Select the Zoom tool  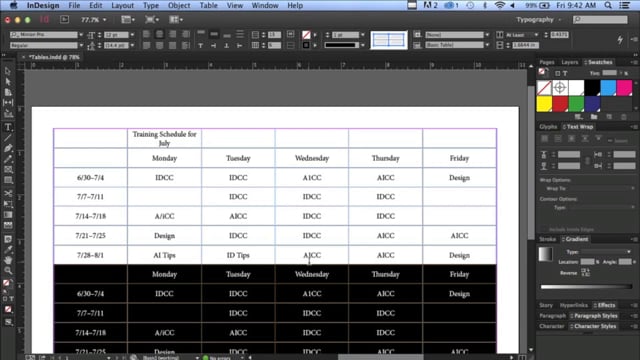[x=8, y=270]
